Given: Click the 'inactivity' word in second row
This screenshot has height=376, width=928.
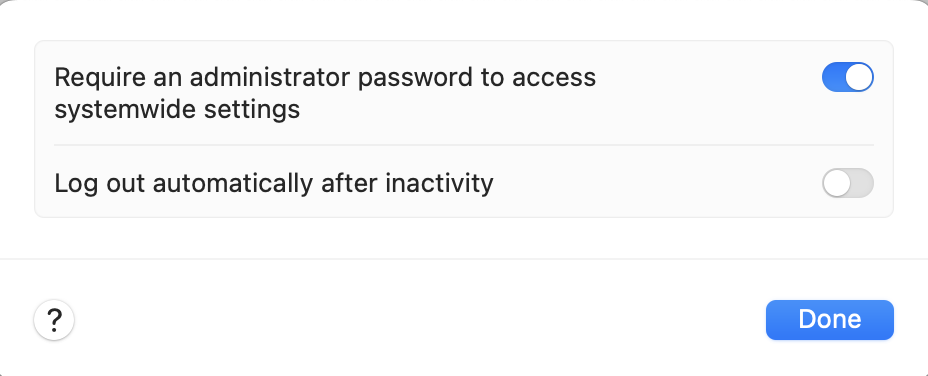Looking at the screenshot, I should coord(439,184).
